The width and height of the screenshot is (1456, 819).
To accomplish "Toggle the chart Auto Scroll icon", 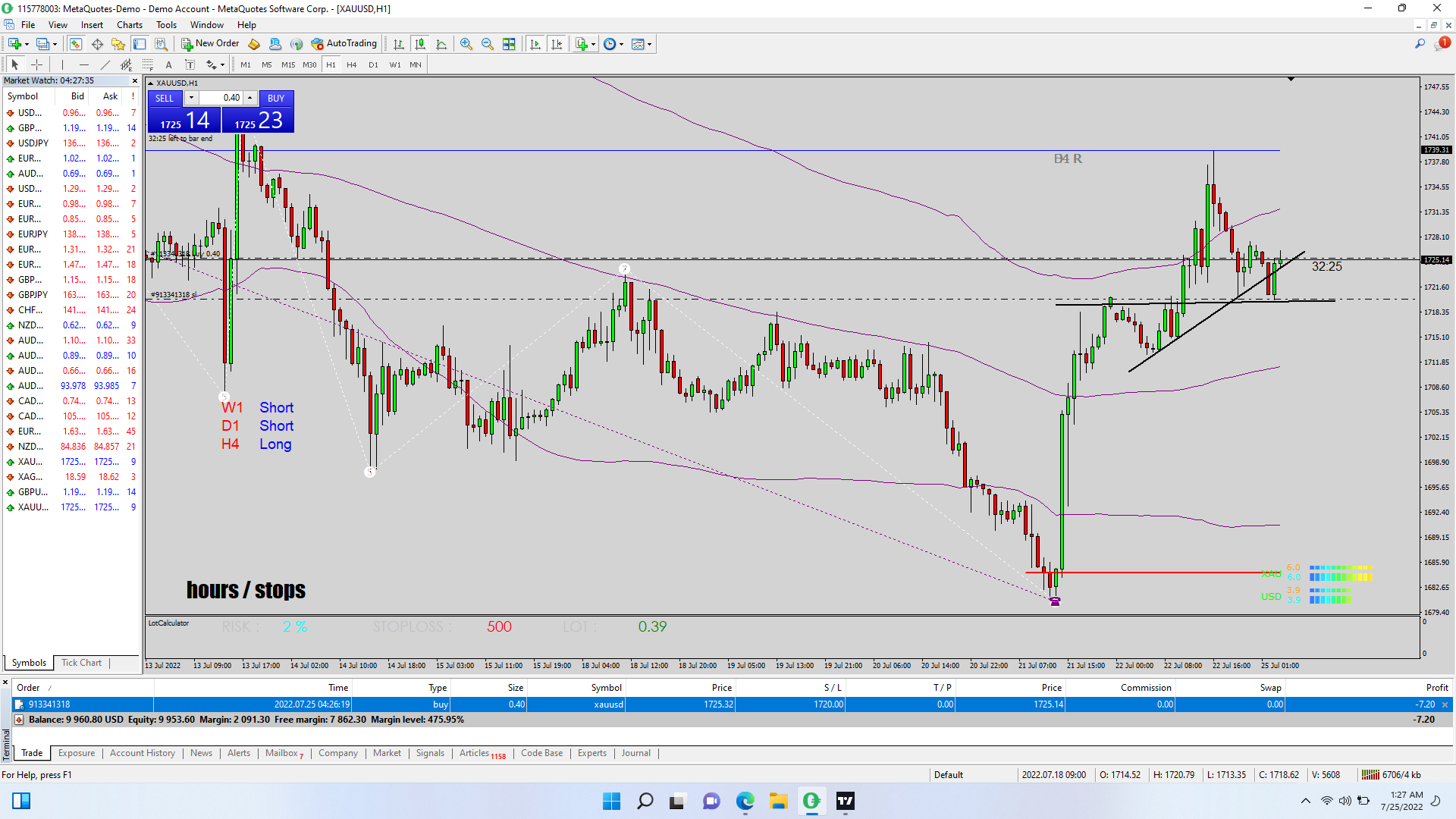I will coord(535,44).
